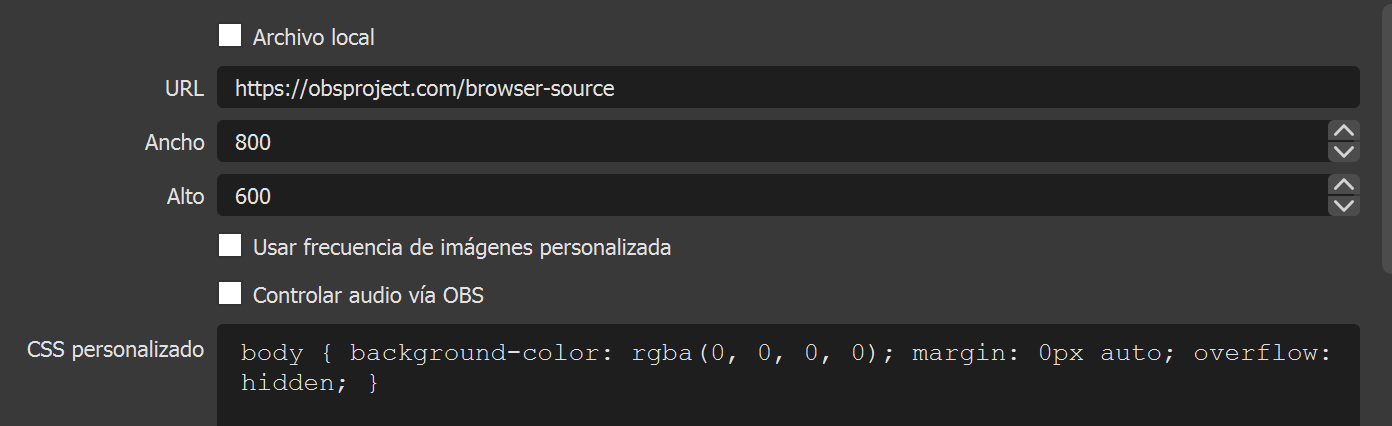
Task: Decrease the Ancho value with down arrow
Action: point(1345,152)
